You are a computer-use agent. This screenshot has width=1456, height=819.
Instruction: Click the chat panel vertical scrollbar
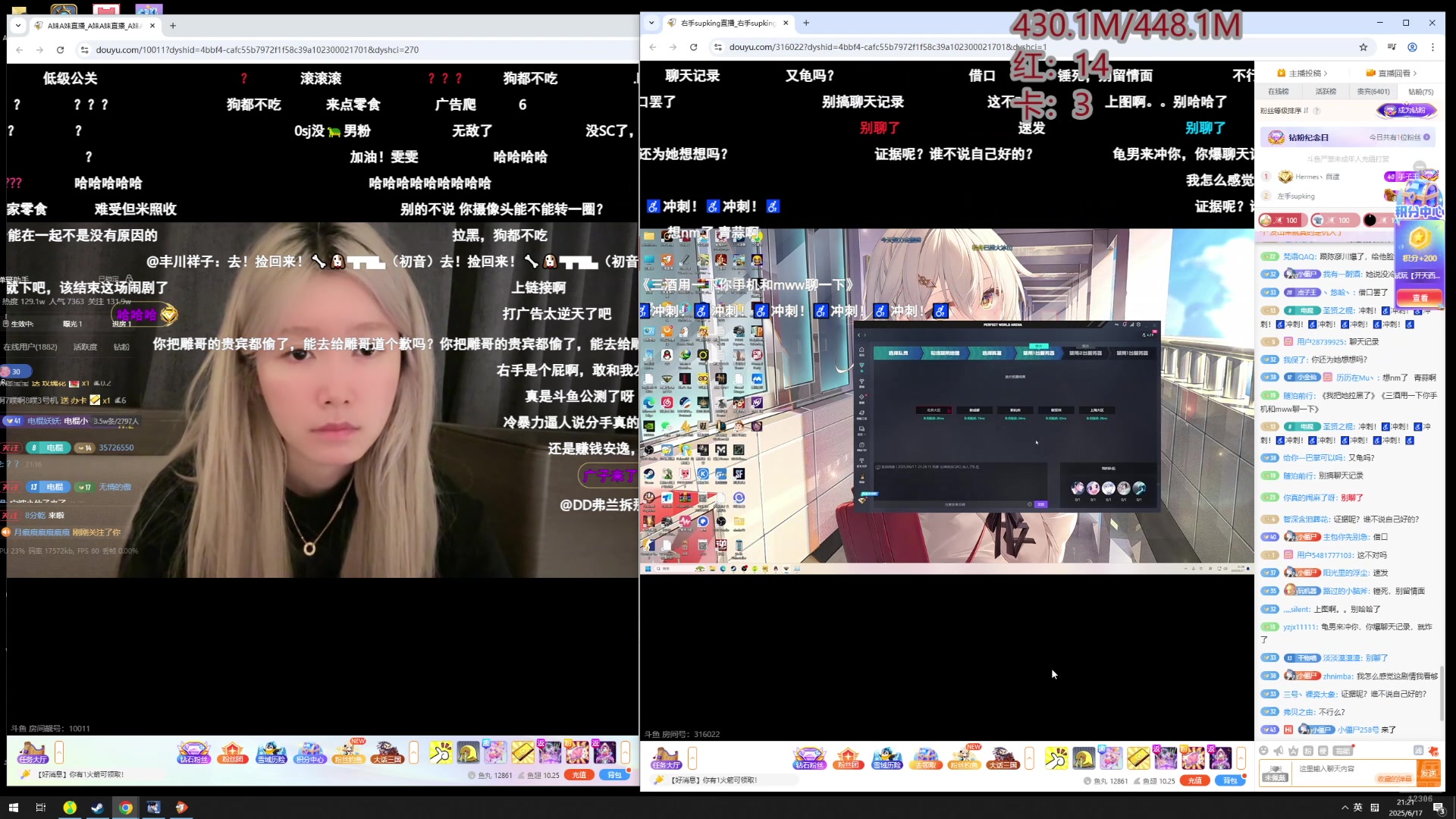coord(1441,694)
